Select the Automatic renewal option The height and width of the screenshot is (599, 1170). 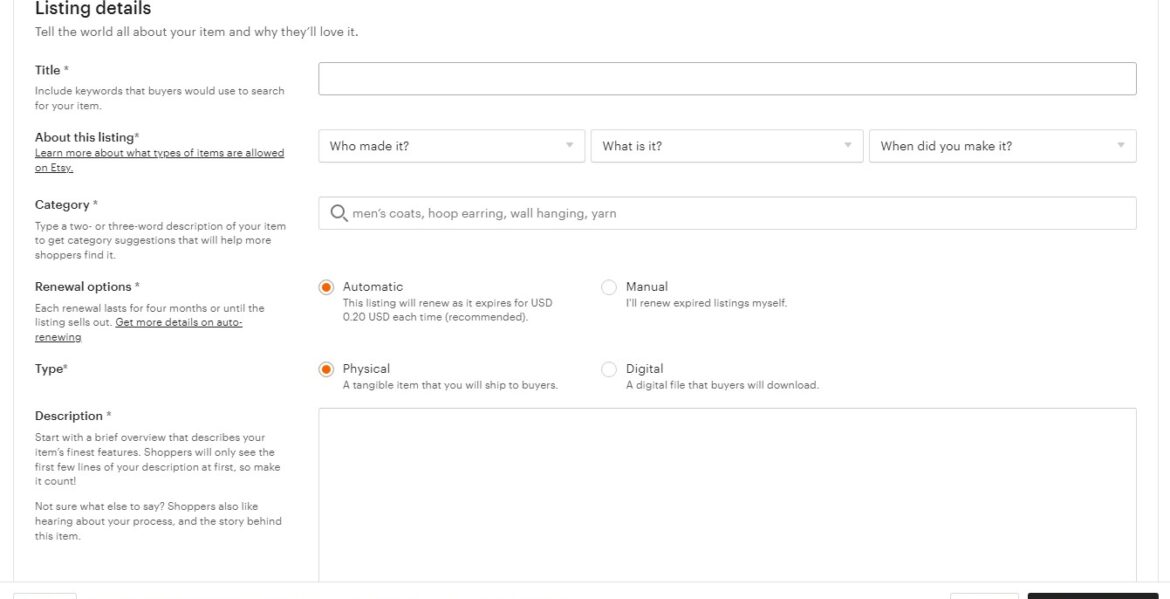(326, 287)
